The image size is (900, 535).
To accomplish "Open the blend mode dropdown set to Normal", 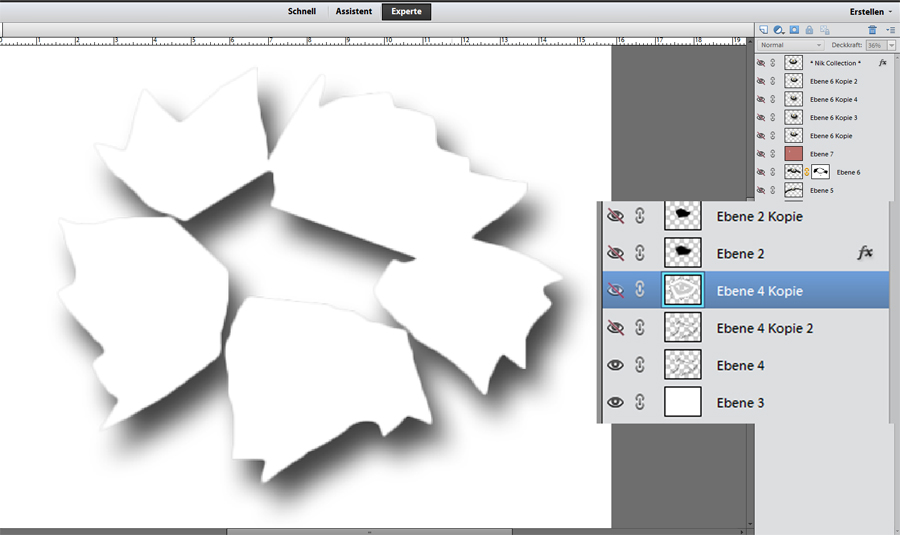I will pos(790,46).
